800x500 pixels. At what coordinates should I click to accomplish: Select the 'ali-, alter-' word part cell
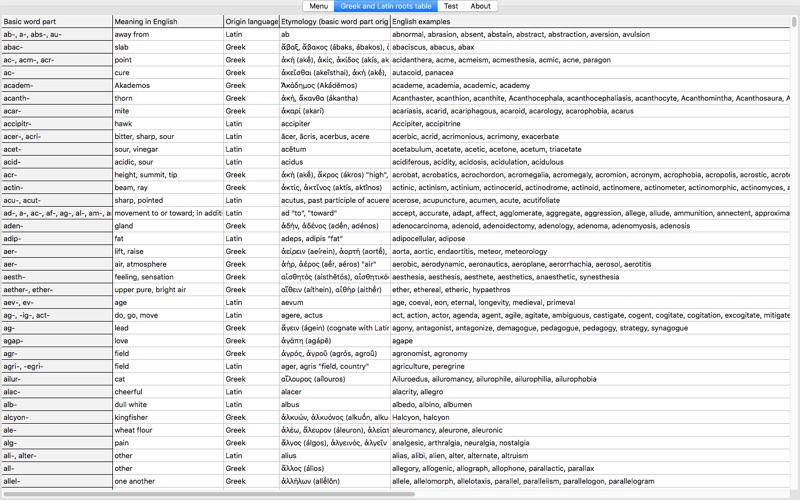click(x=56, y=455)
